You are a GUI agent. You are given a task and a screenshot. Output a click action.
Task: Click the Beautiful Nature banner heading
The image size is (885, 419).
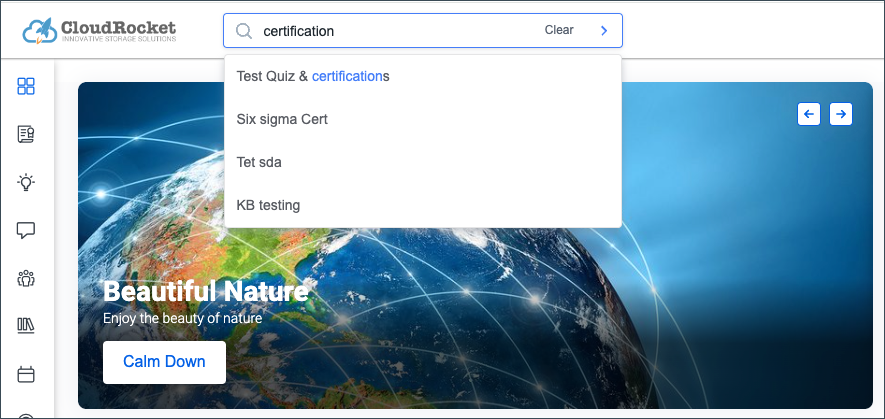pos(206,292)
